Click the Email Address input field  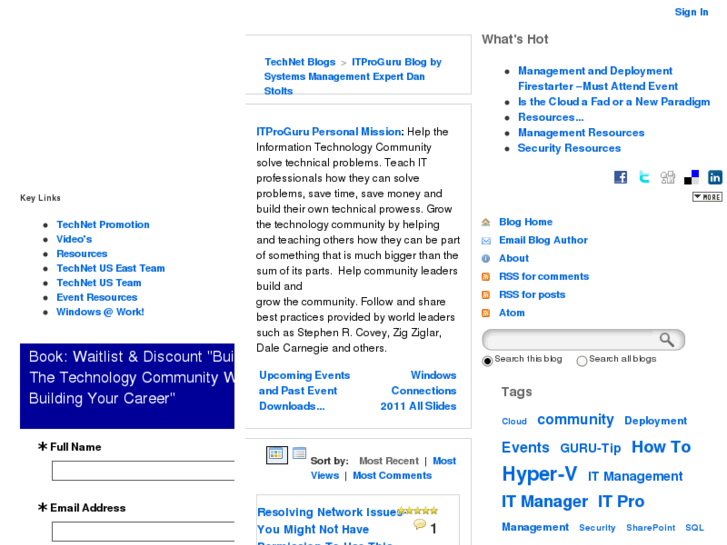coord(143,531)
